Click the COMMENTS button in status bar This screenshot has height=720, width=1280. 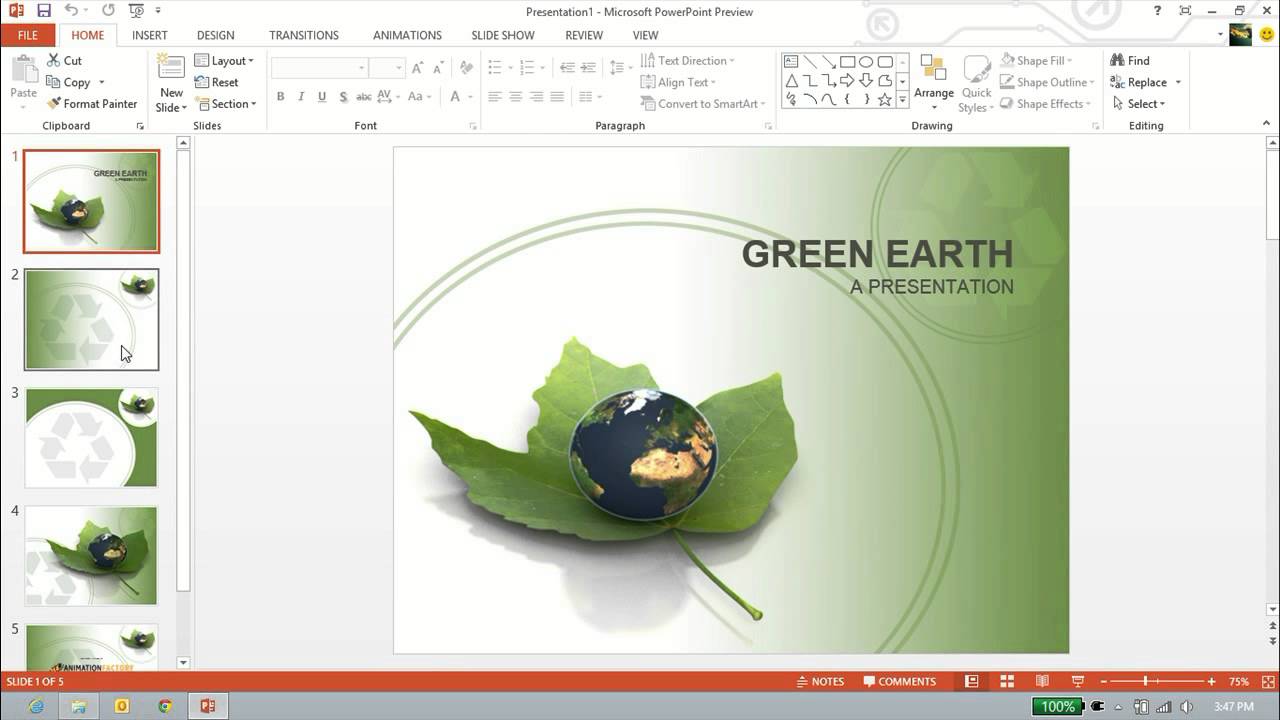click(900, 681)
